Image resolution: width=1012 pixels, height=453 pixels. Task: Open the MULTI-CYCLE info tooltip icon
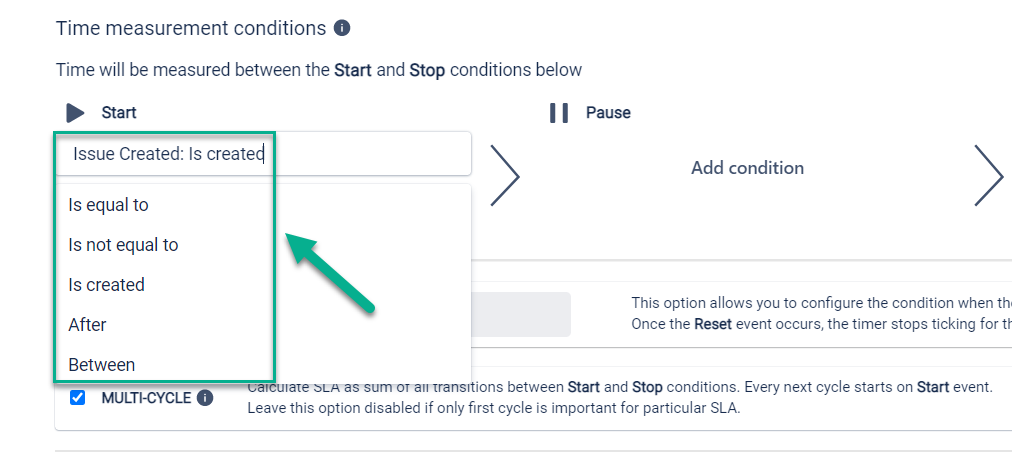[x=205, y=398]
